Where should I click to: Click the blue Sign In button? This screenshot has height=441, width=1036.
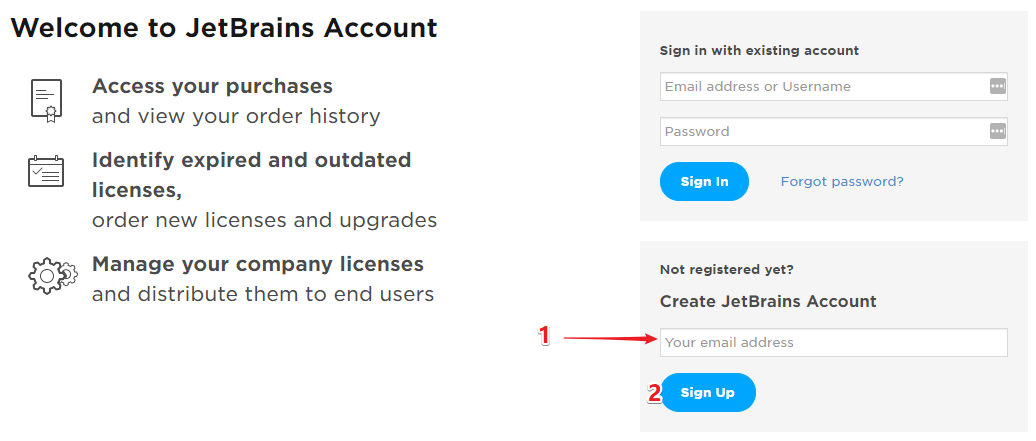pyautogui.click(x=704, y=181)
